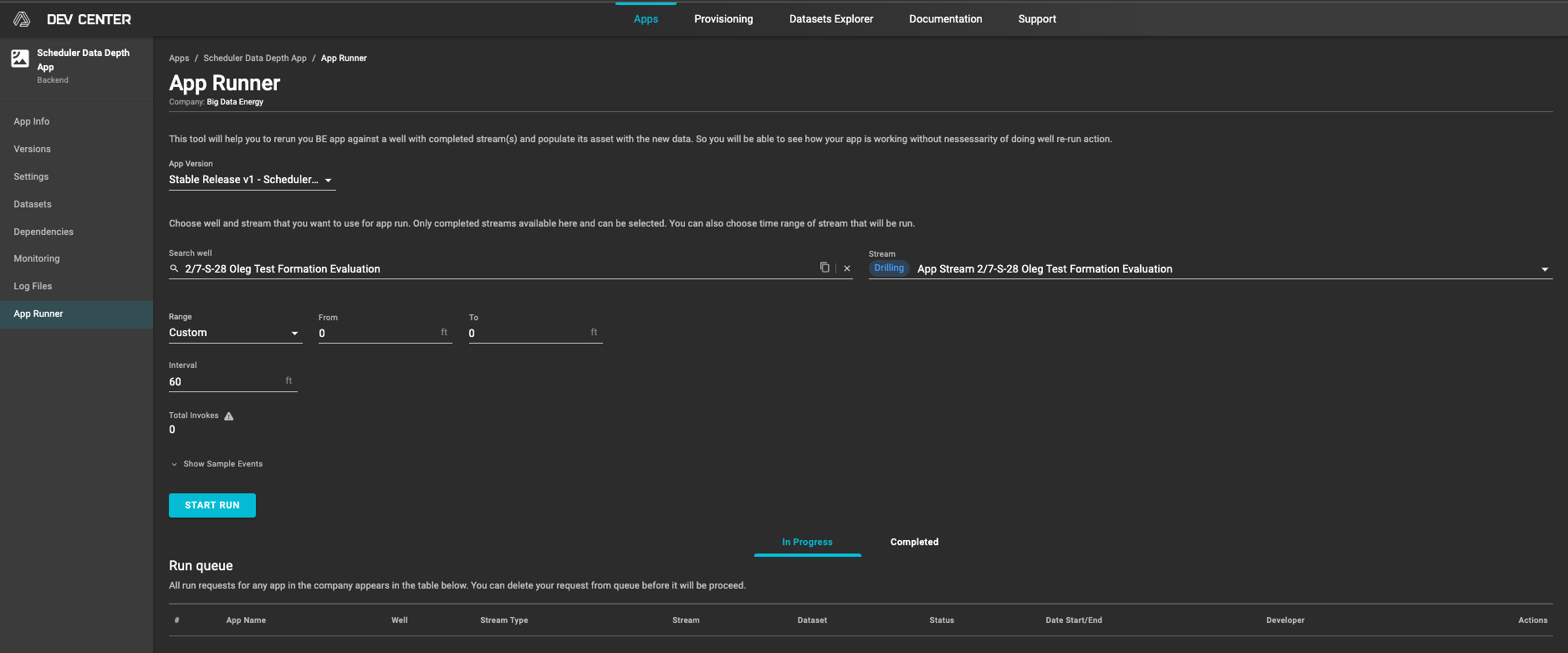Open the Documentation tab

(x=946, y=19)
